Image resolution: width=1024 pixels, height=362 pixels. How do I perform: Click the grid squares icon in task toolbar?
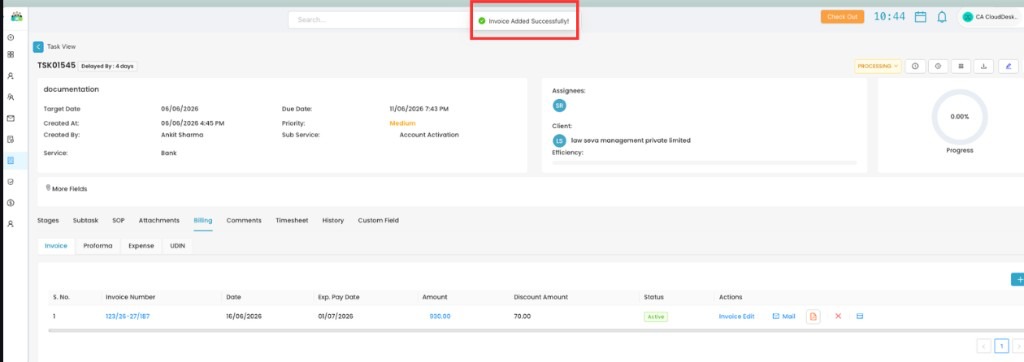[961, 66]
